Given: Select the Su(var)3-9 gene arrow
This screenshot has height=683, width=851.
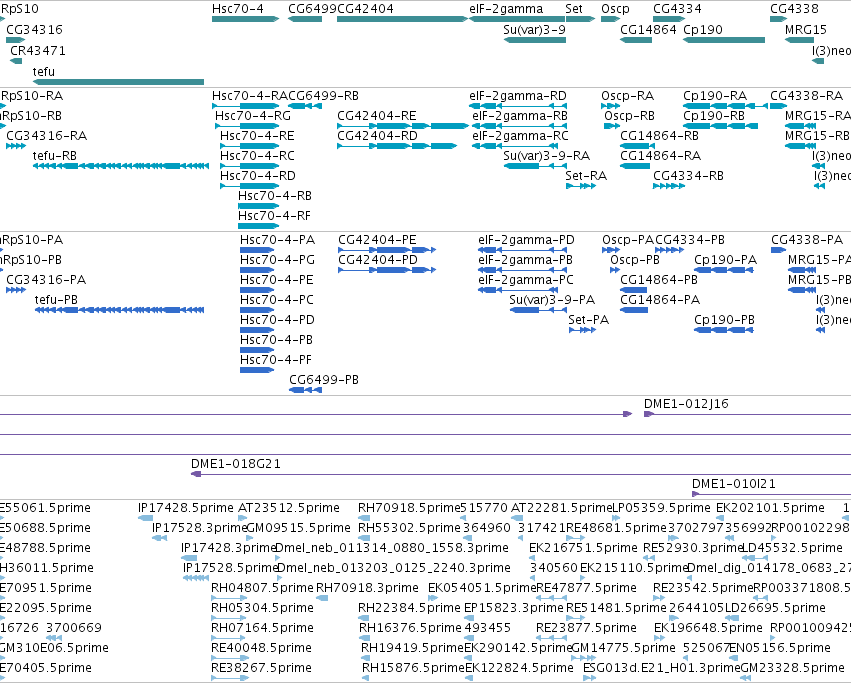Looking at the screenshot, I should pos(535,40).
